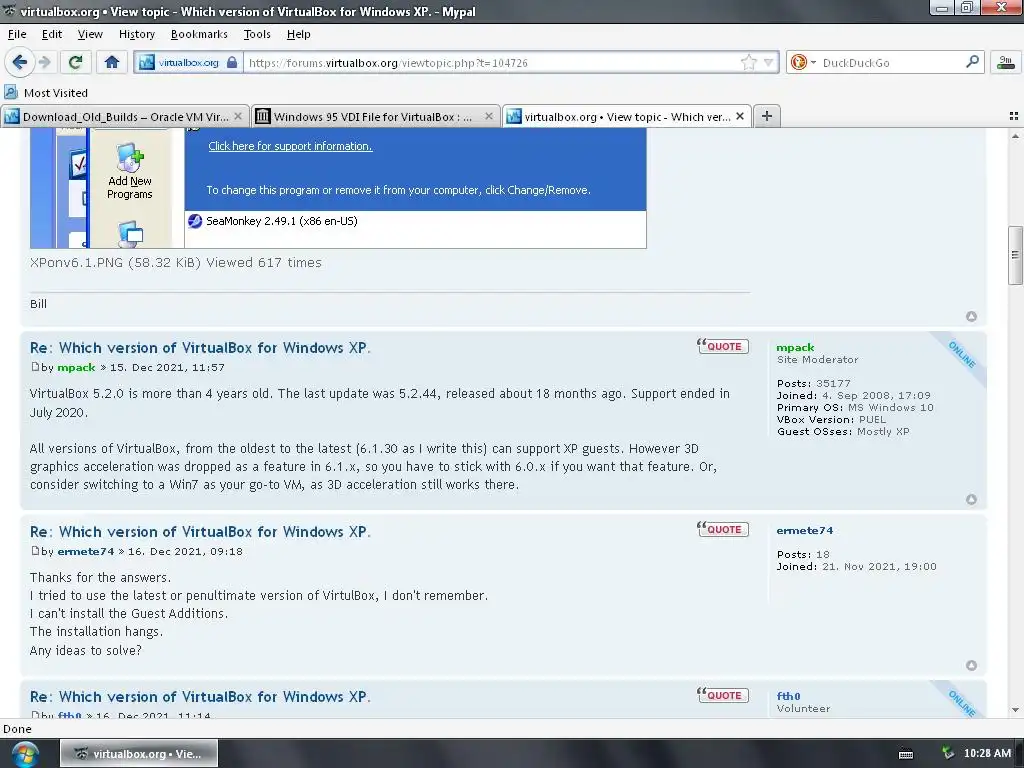Click the tray icon beside the clock

[x=948, y=753]
